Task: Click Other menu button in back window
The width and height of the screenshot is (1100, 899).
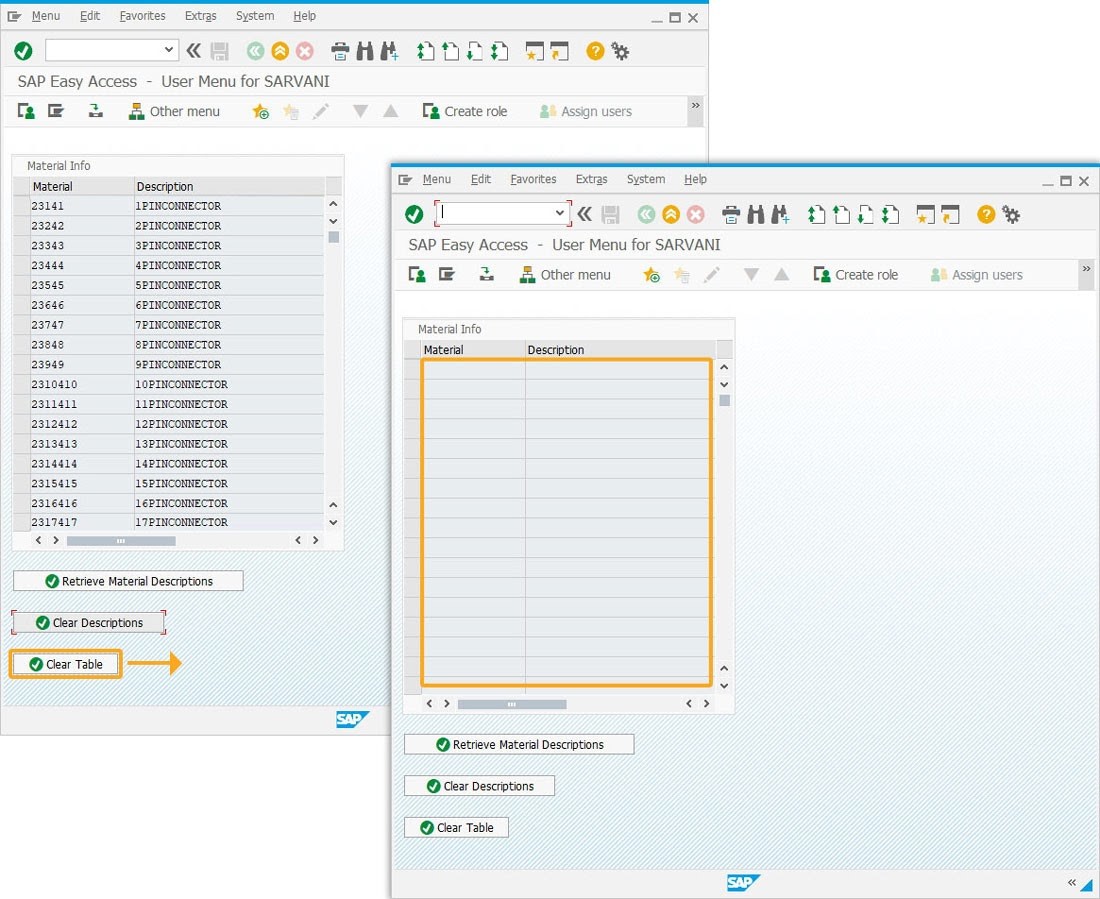Action: (174, 112)
